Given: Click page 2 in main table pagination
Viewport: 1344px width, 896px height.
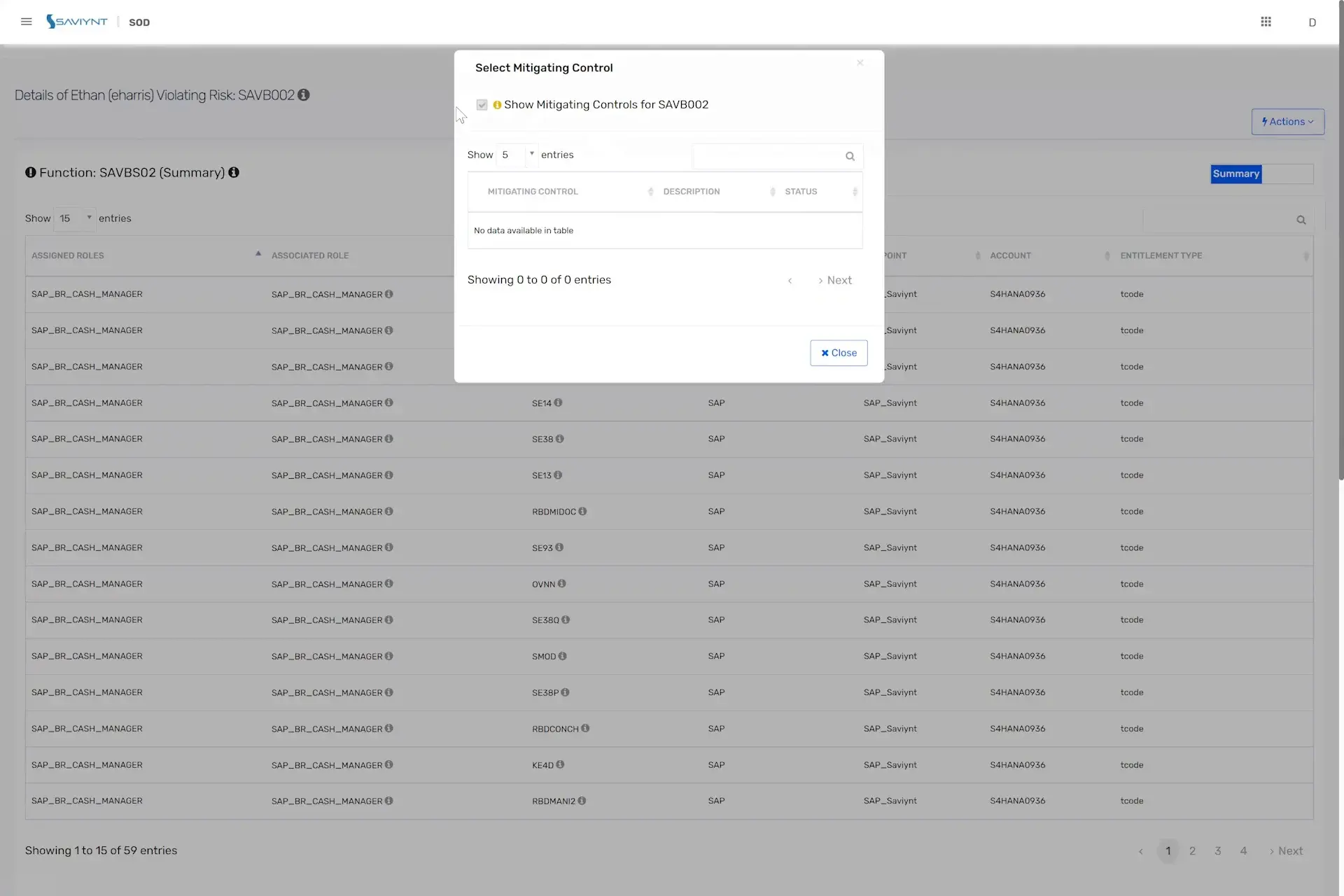Looking at the screenshot, I should [1192, 850].
